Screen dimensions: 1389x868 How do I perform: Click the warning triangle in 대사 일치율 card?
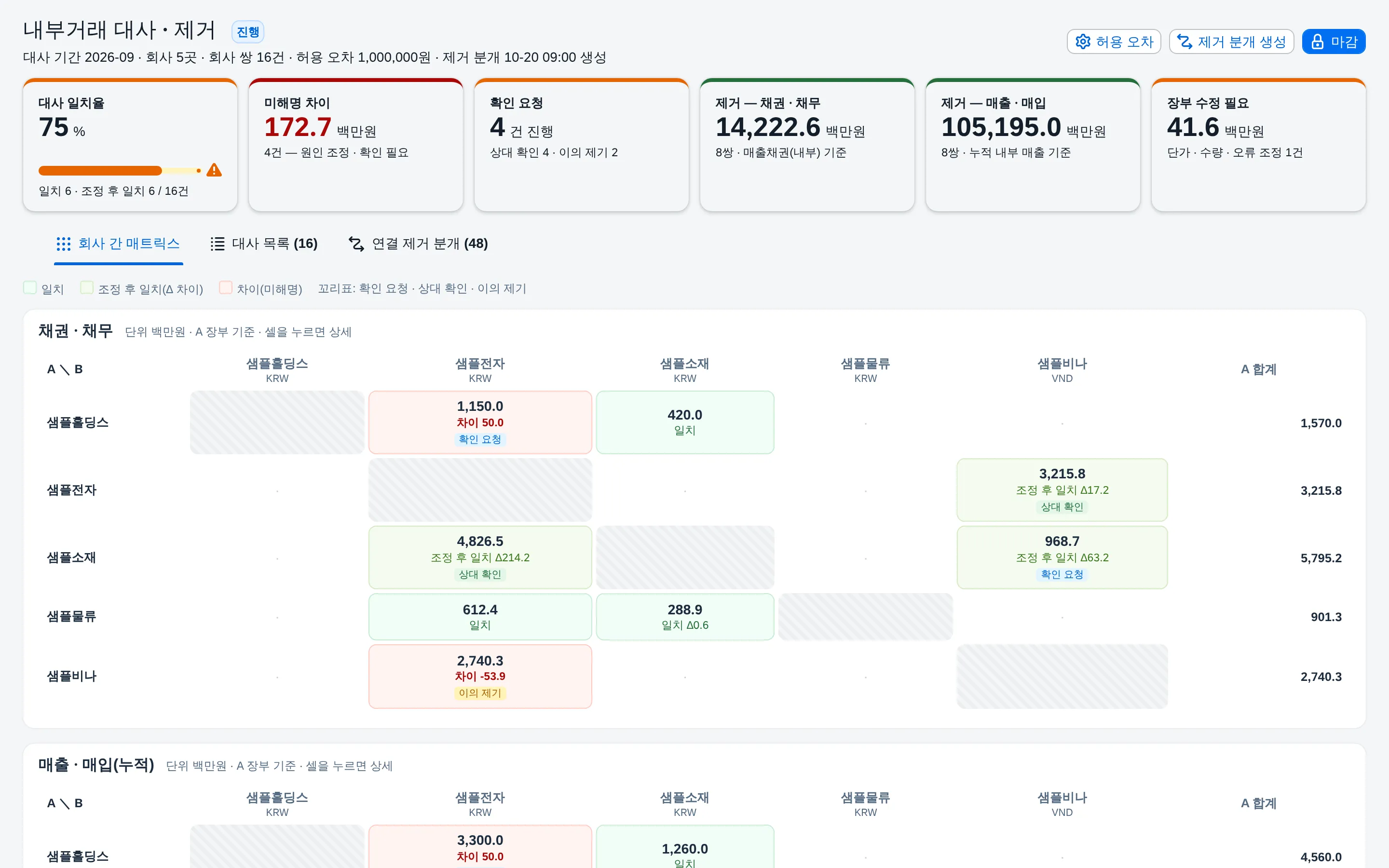pos(214,170)
